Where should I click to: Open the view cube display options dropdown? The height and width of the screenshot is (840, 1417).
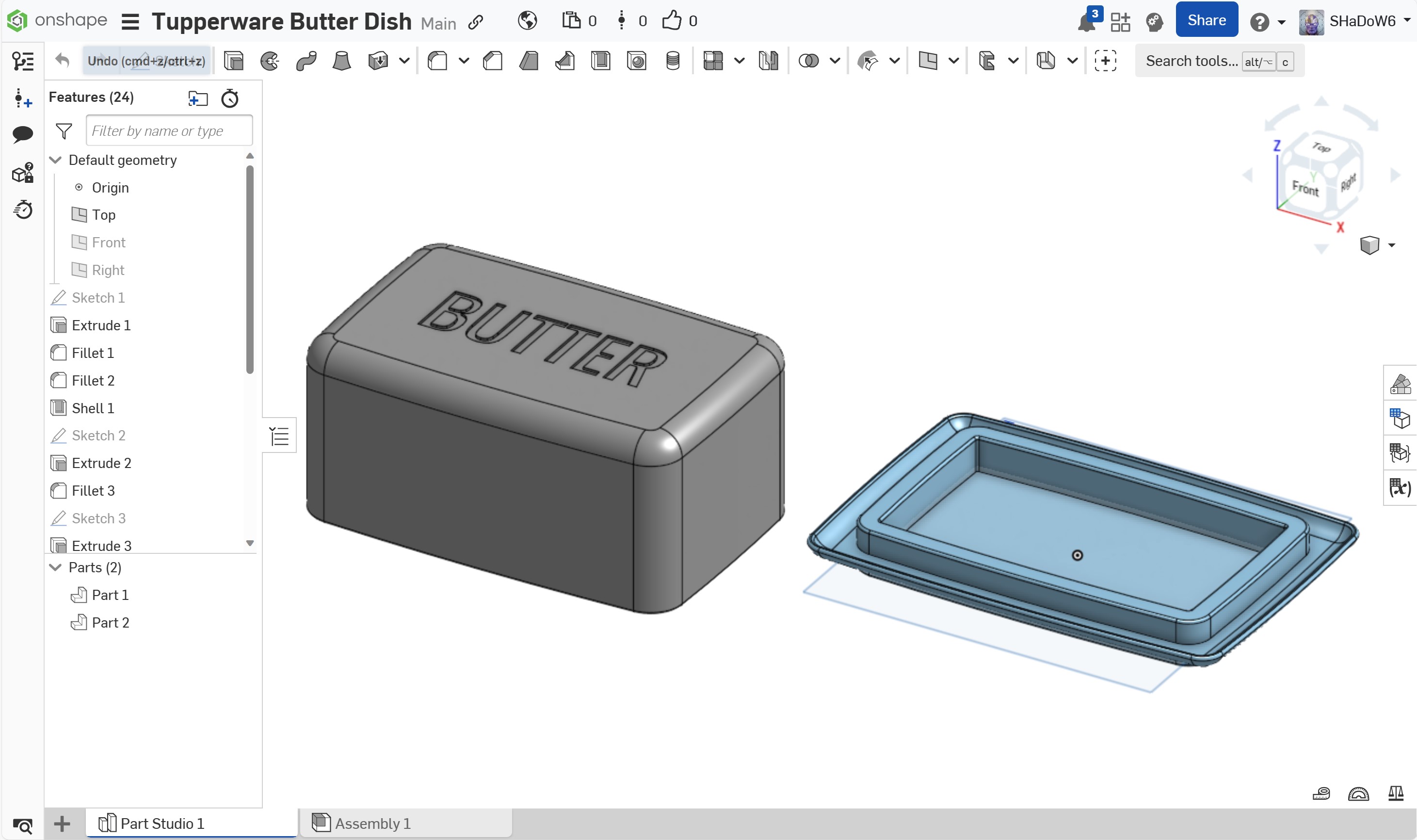(x=1391, y=246)
